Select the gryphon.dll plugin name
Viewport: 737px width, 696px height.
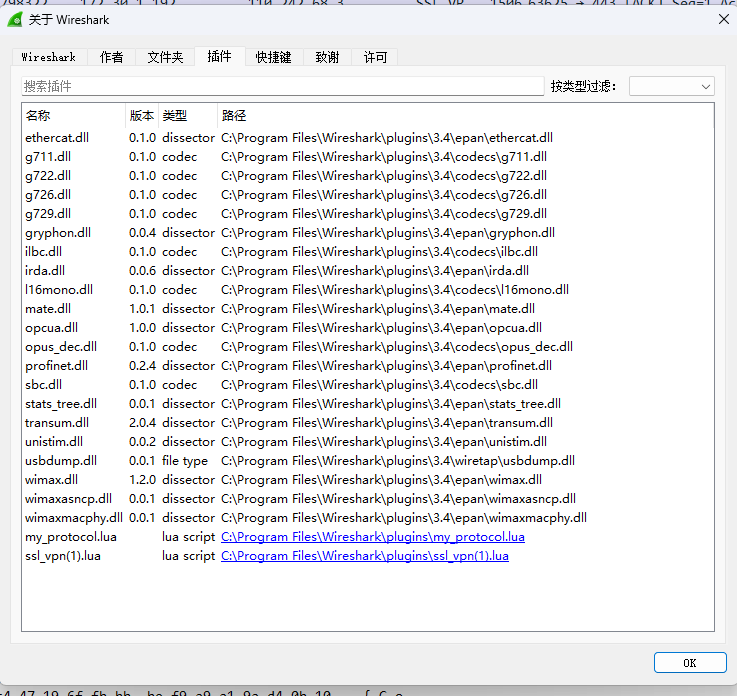(x=58, y=233)
